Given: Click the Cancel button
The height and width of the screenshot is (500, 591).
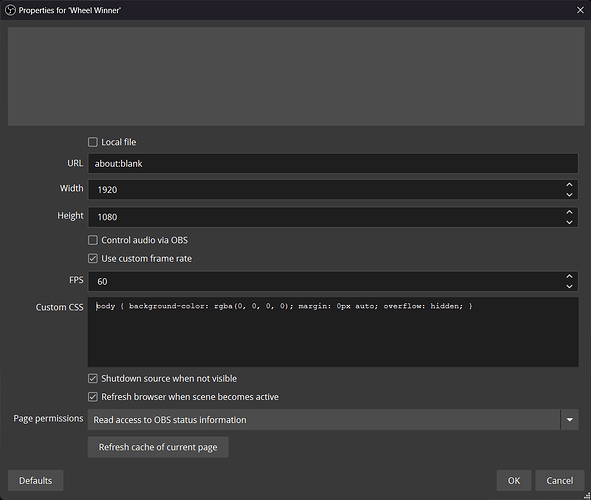Looking at the screenshot, I should tap(560, 480).
